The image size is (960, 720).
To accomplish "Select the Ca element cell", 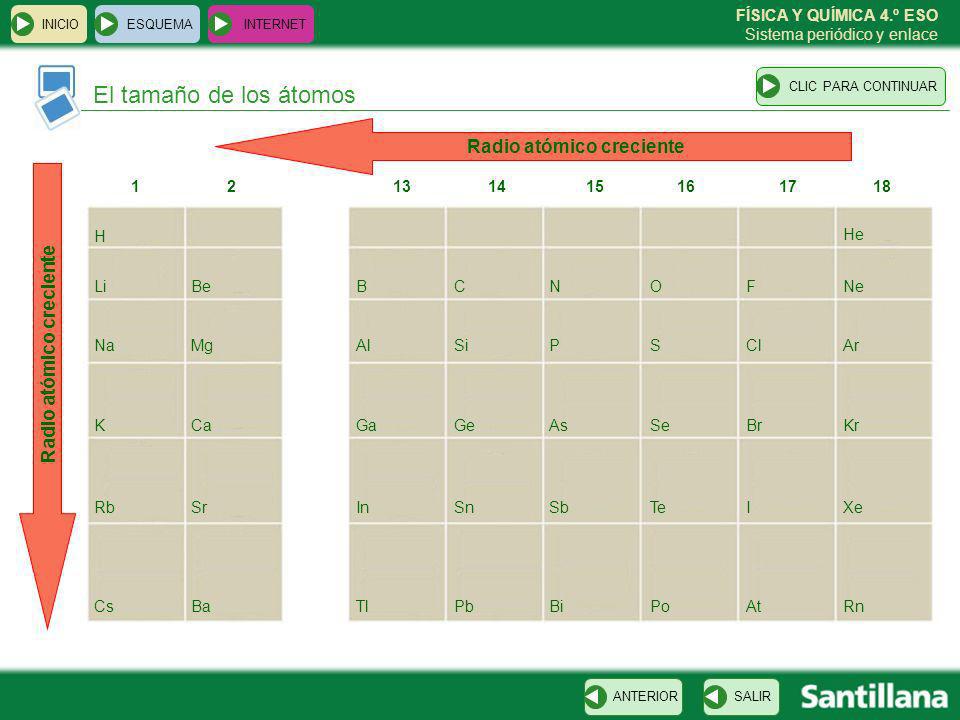I will tap(234, 400).
